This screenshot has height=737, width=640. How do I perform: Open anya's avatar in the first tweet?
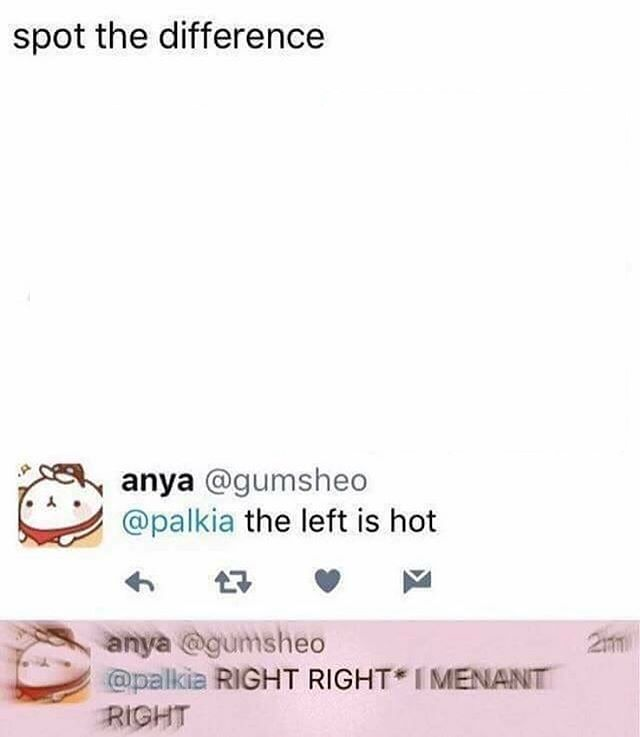pyautogui.click(x=60, y=505)
